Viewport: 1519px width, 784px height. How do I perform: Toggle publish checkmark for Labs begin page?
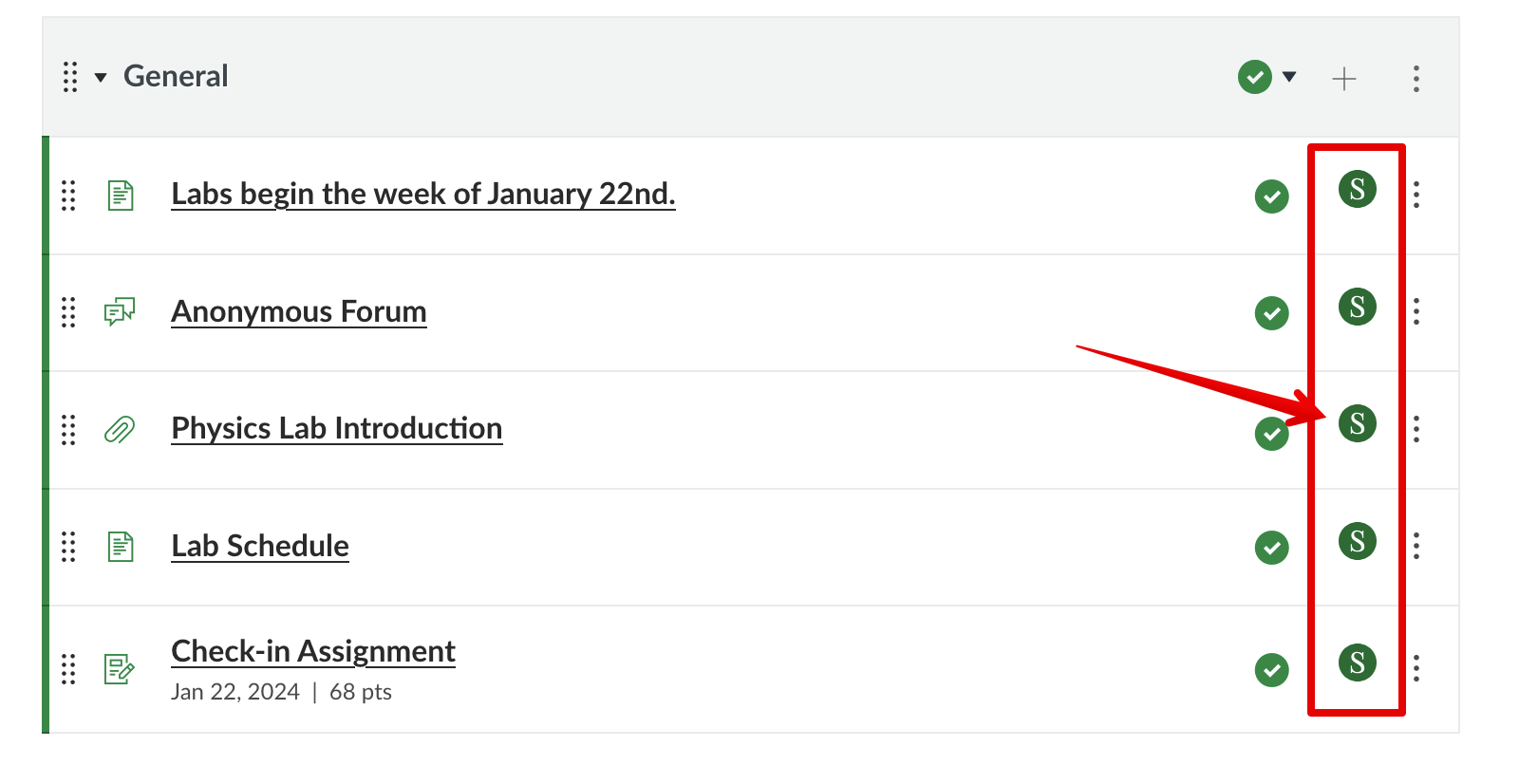click(1271, 196)
